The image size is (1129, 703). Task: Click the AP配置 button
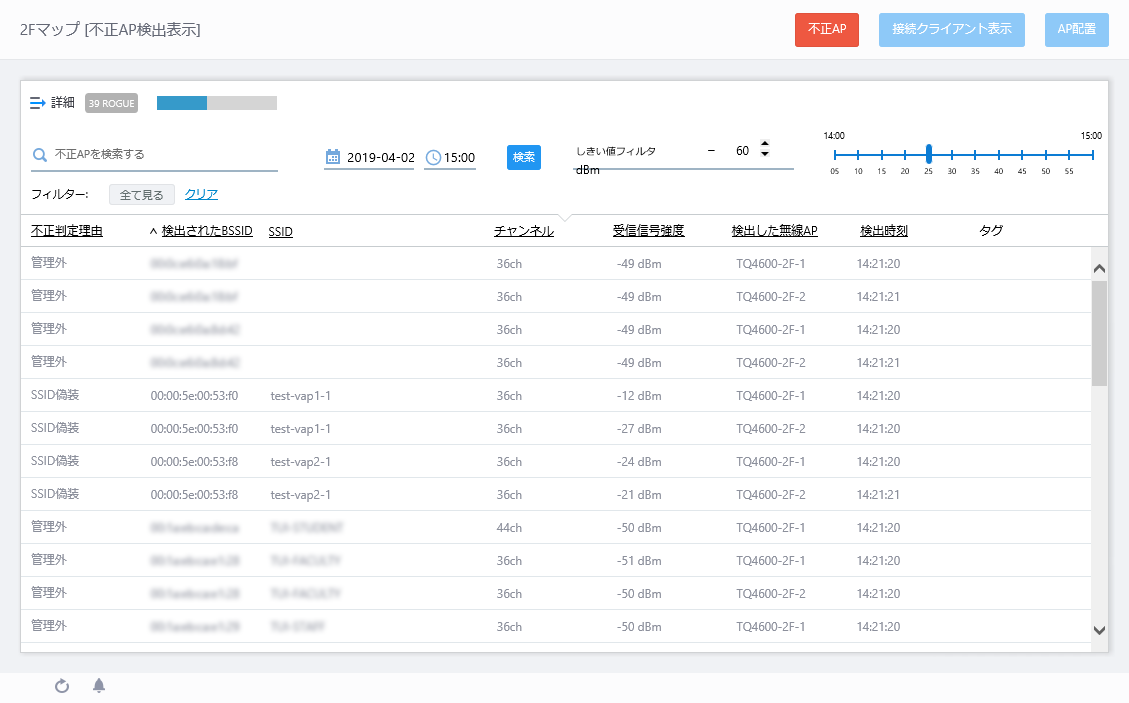(x=1076, y=30)
